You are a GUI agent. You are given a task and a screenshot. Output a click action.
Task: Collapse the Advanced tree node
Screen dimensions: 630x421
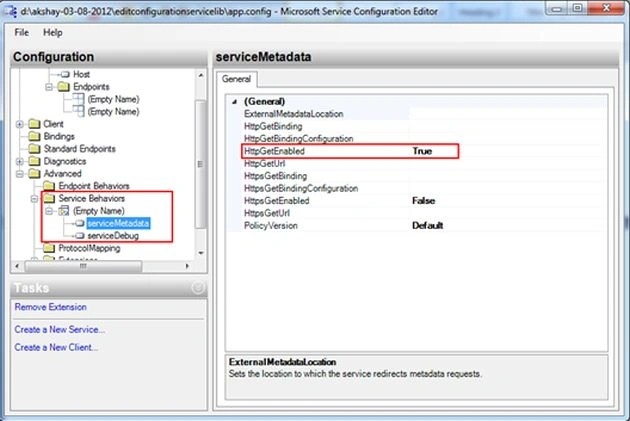[x=20, y=174]
